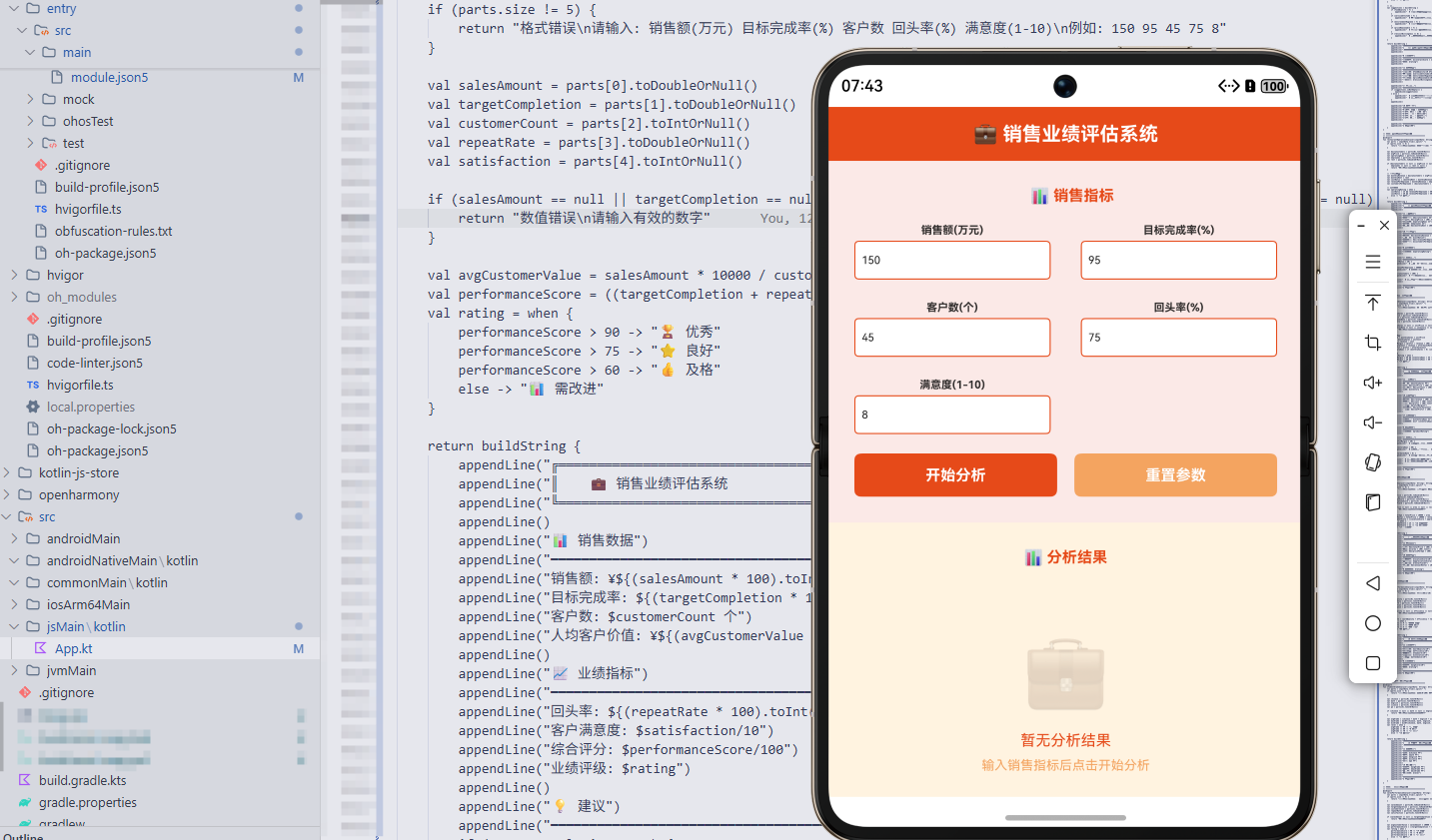Focus the 销售额(万元) field showing 150
The image size is (1432, 840).
(x=952, y=260)
